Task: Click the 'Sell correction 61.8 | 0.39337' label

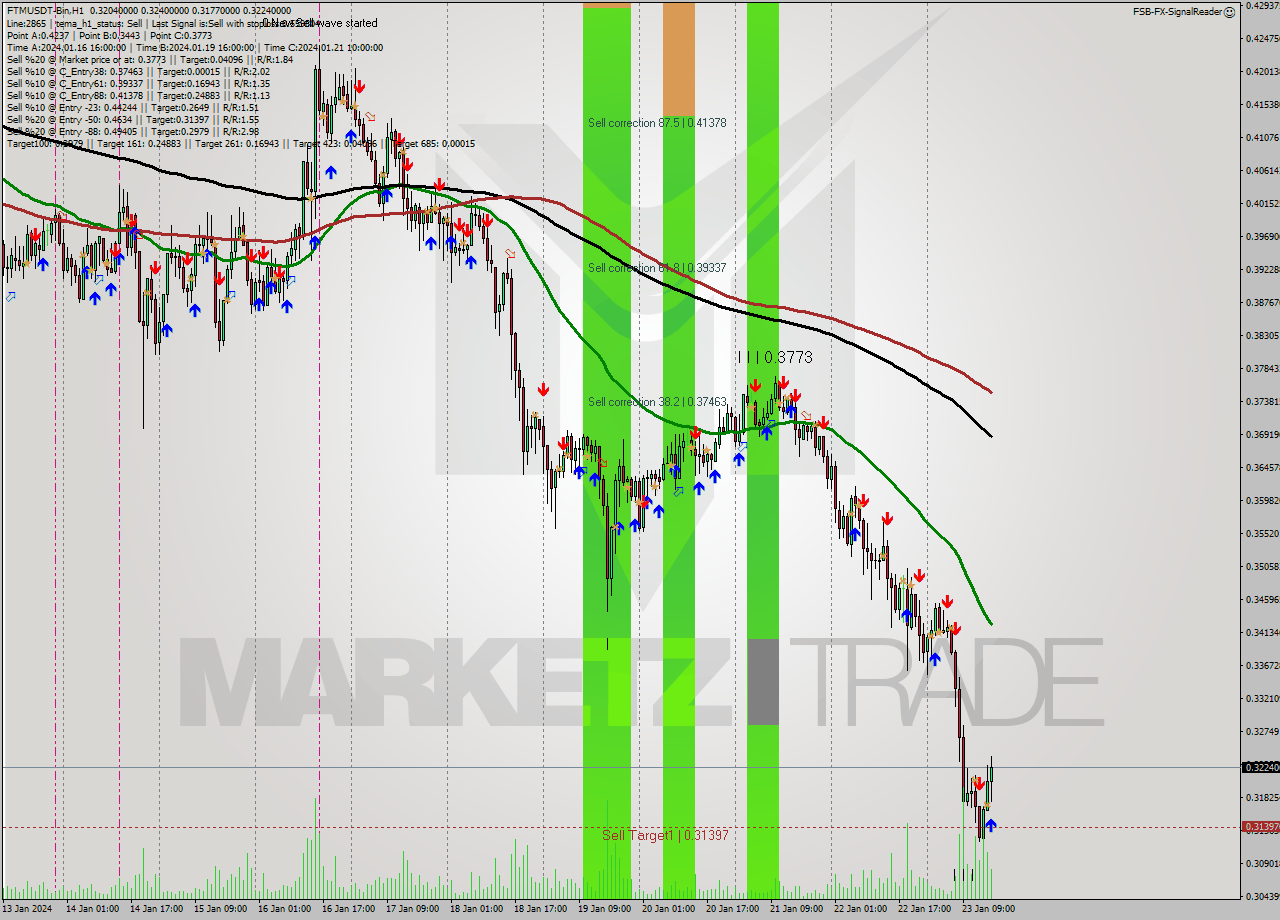Action: click(657, 268)
